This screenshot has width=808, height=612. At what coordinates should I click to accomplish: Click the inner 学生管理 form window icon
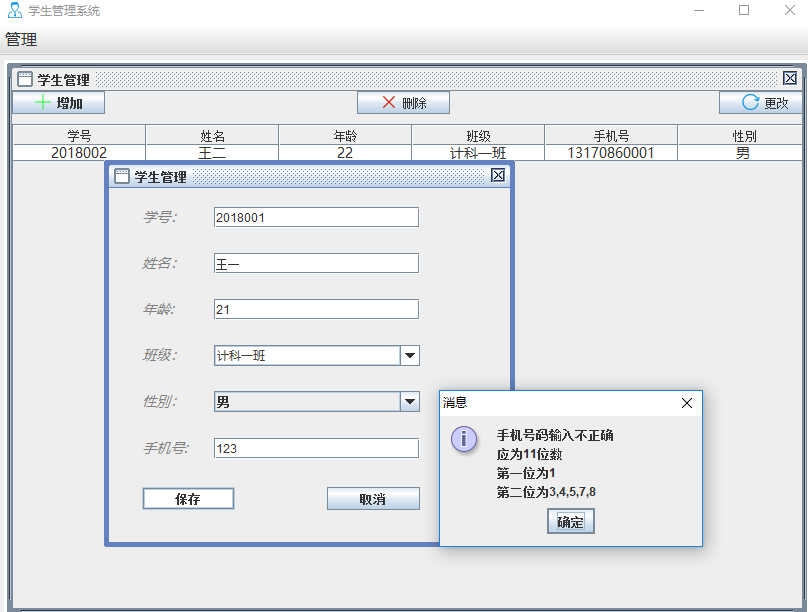pyautogui.click(x=122, y=176)
